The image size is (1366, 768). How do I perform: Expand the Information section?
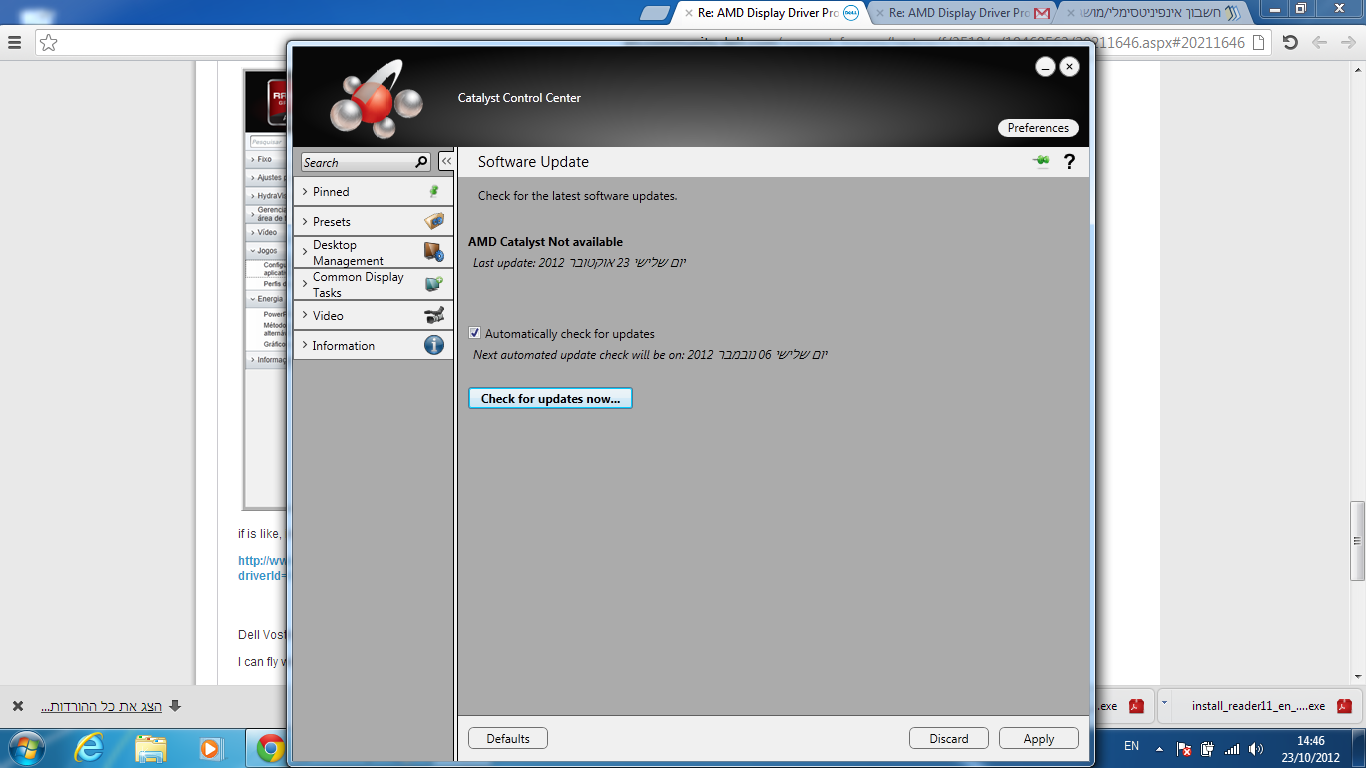pos(373,345)
